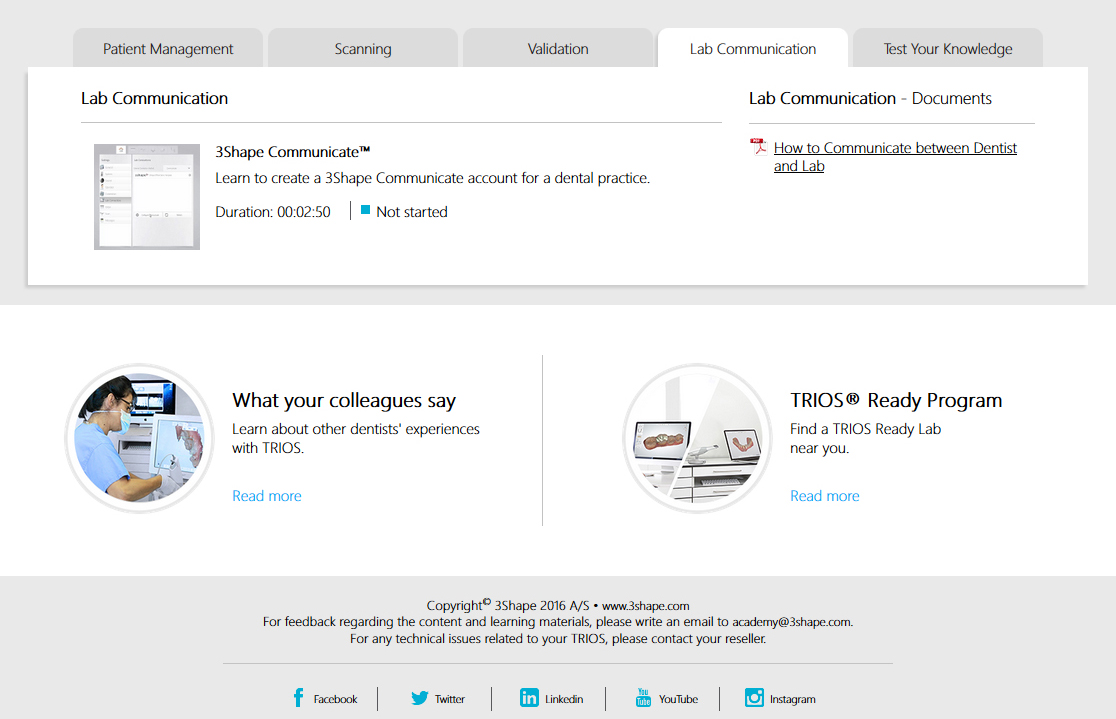Screen dimensions: 1116x719
Task: Click the Facebook icon in footer
Action: point(298,698)
